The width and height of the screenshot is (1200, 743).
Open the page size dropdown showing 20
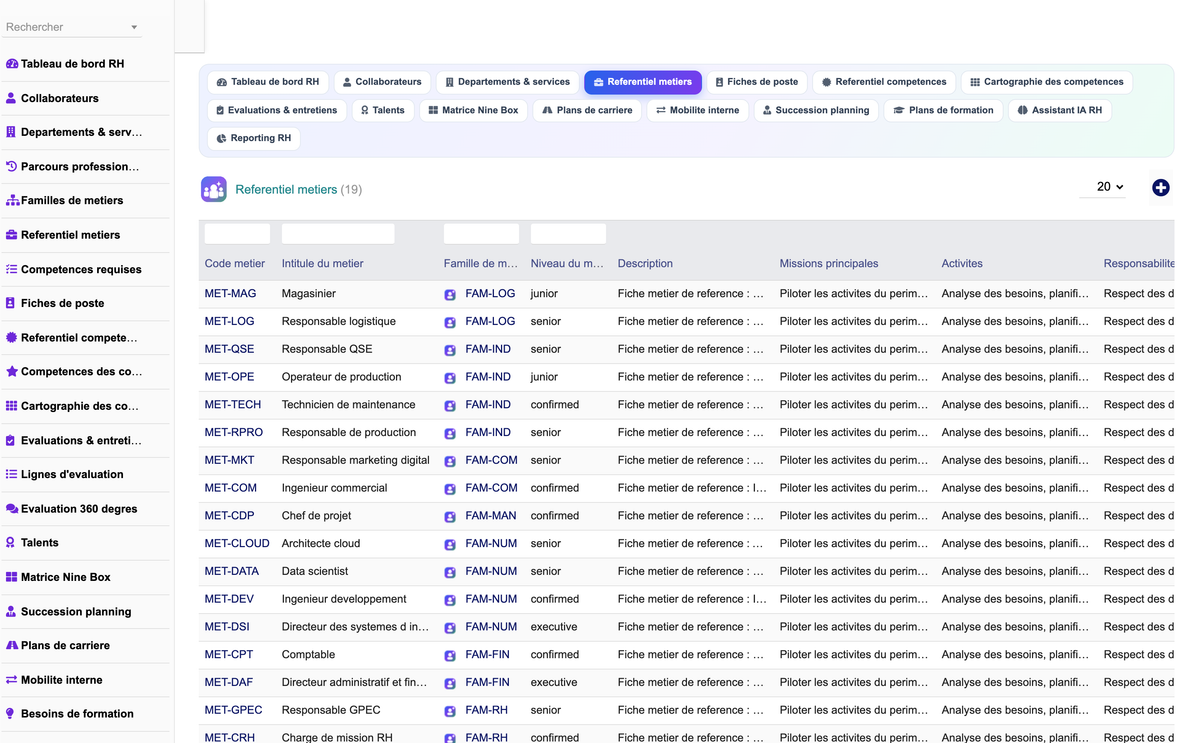(x=1103, y=187)
